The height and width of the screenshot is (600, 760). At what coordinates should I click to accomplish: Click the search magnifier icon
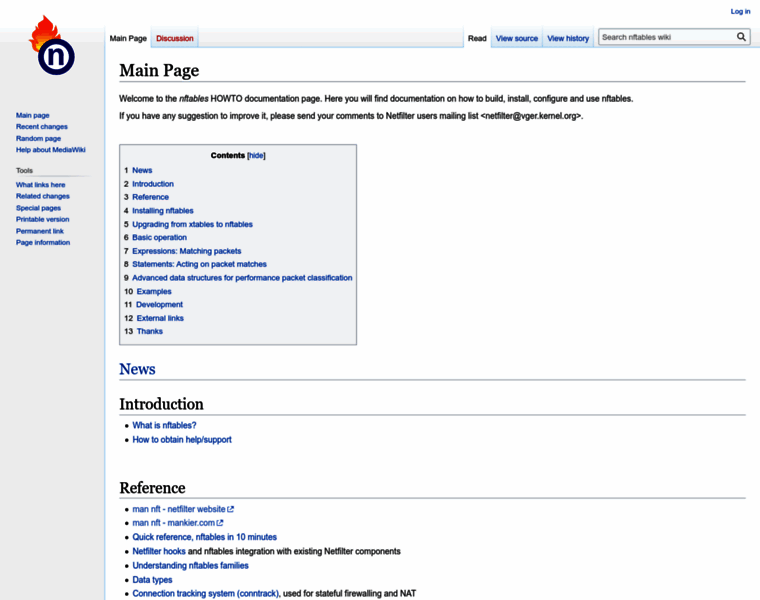pos(741,37)
